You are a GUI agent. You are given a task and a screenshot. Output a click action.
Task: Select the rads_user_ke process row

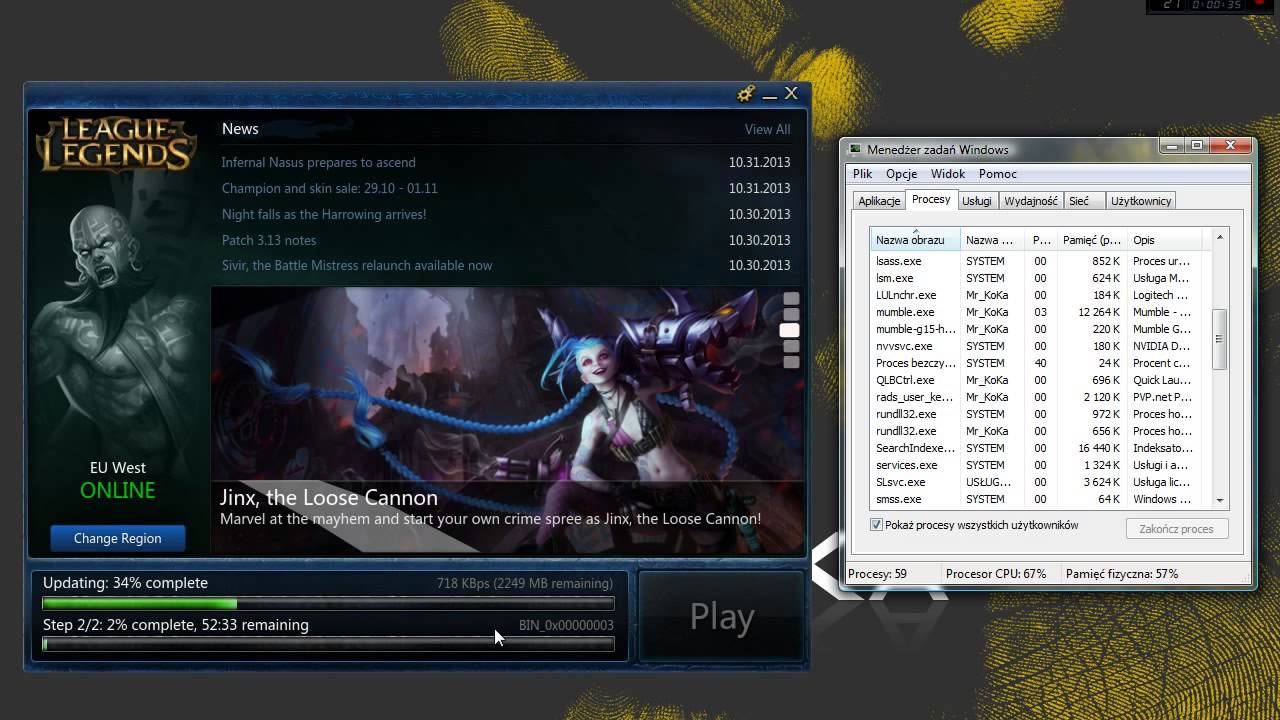tap(1037, 397)
